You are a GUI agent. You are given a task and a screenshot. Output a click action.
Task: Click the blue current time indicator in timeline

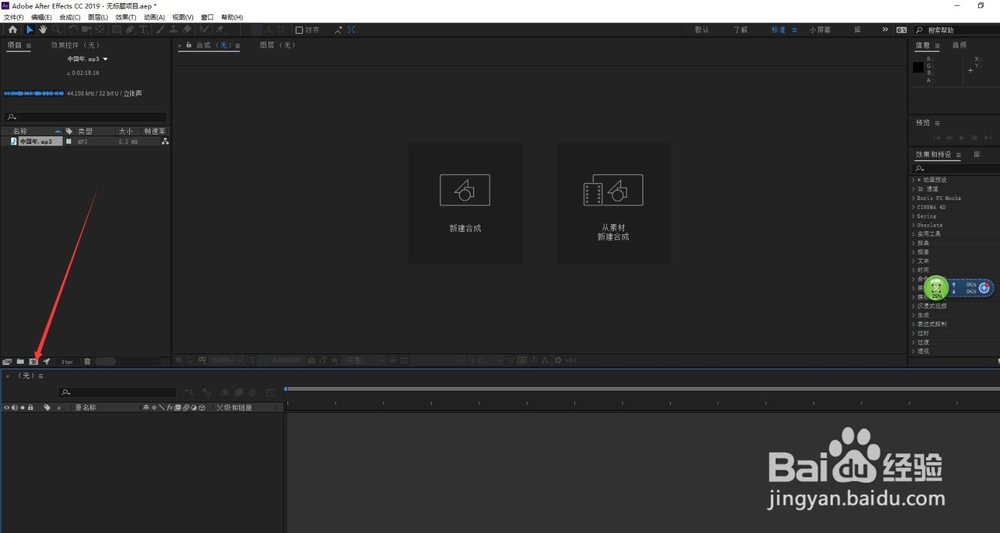286,388
